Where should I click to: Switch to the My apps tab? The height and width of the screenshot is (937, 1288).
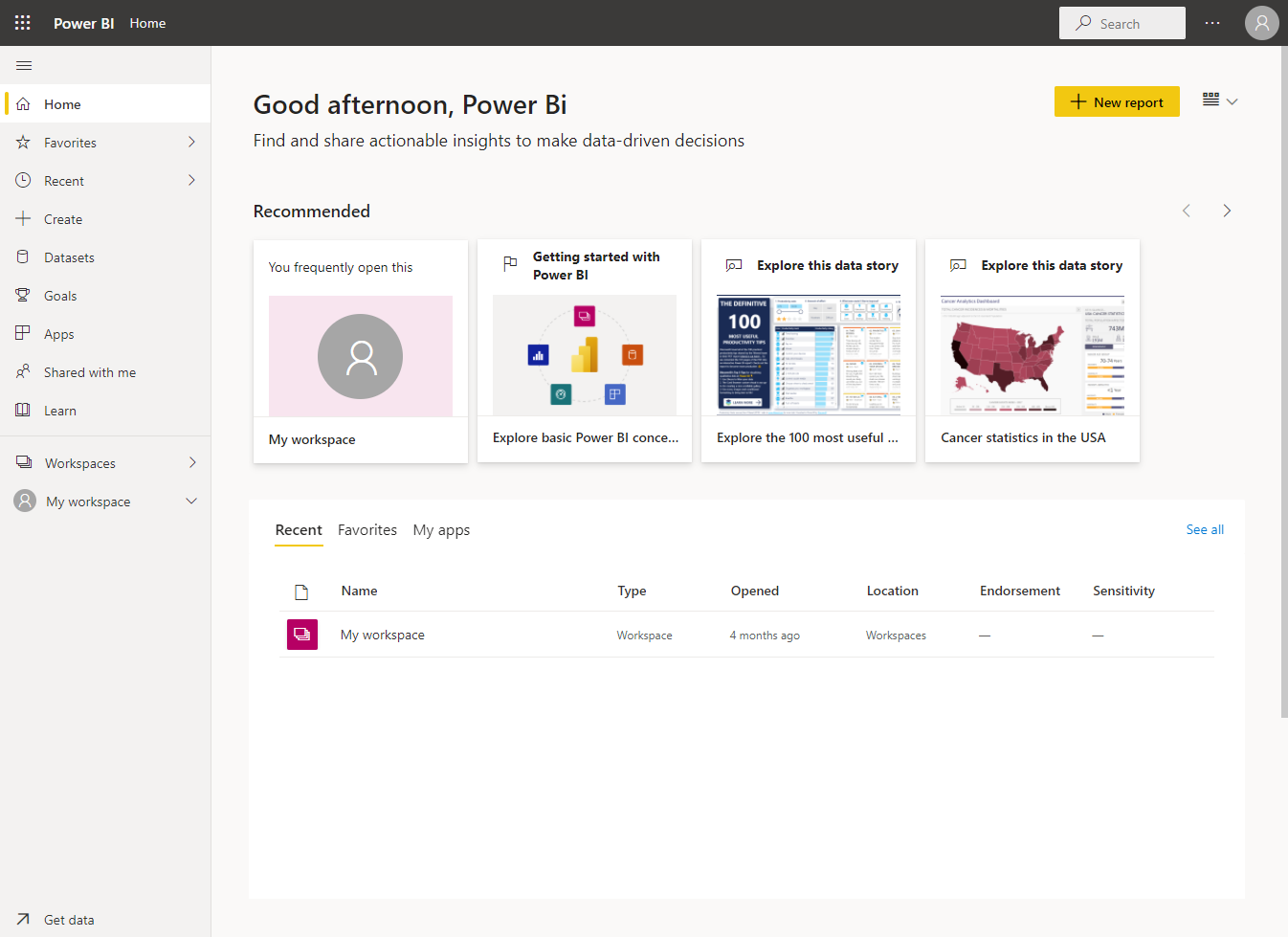(x=441, y=530)
